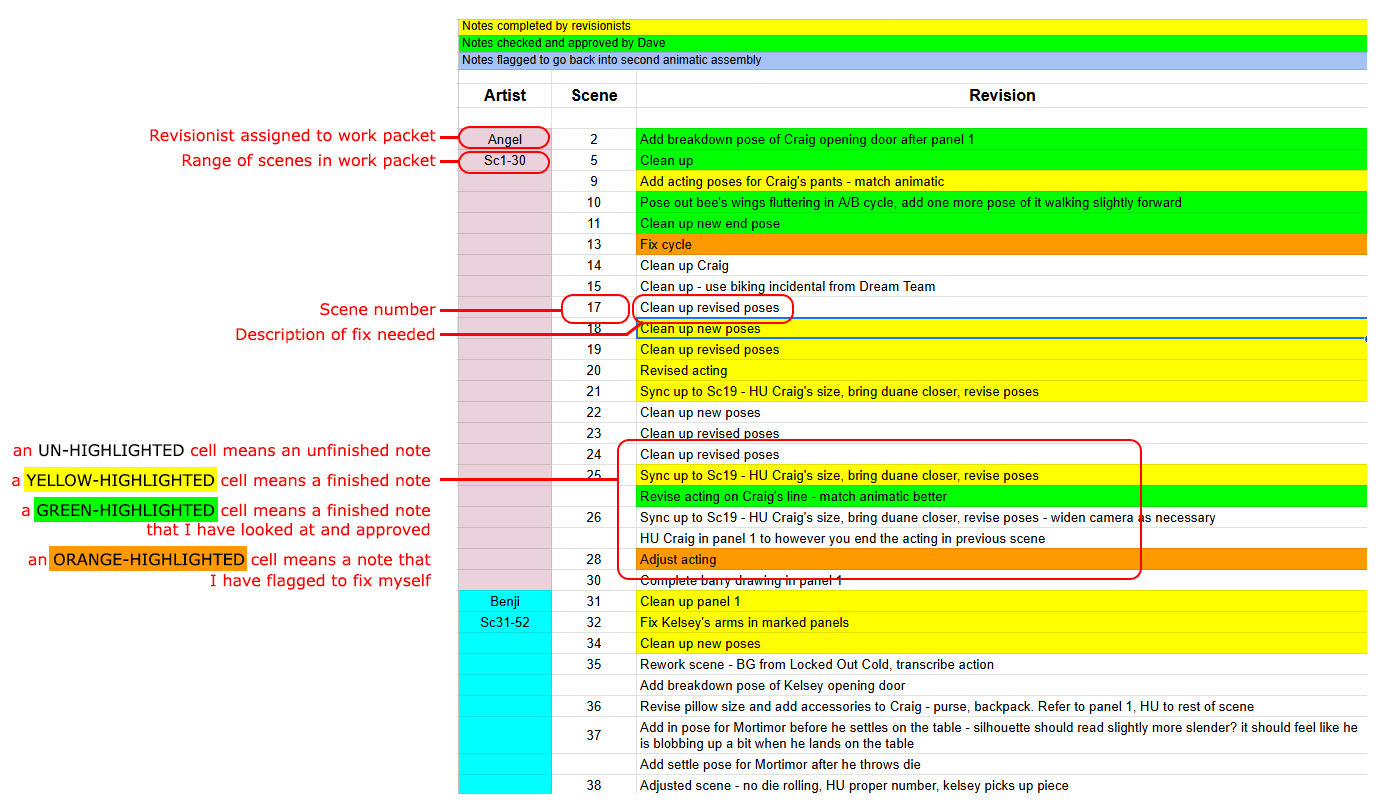The width and height of the screenshot is (1390, 811).
Task: Select the 'Adjusted scene - no die rolling' note
Action: pos(1002,785)
